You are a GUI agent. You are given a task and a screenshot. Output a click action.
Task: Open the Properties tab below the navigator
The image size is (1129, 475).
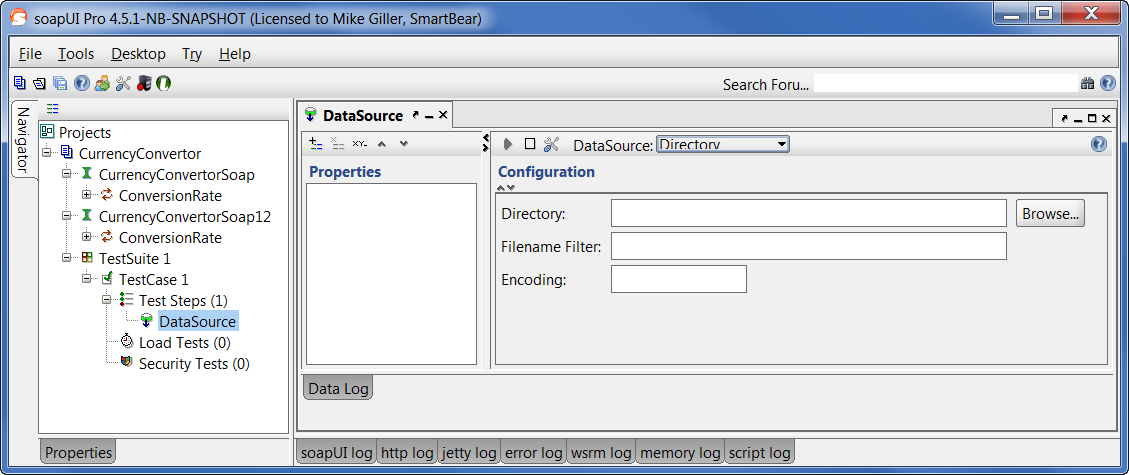78,453
